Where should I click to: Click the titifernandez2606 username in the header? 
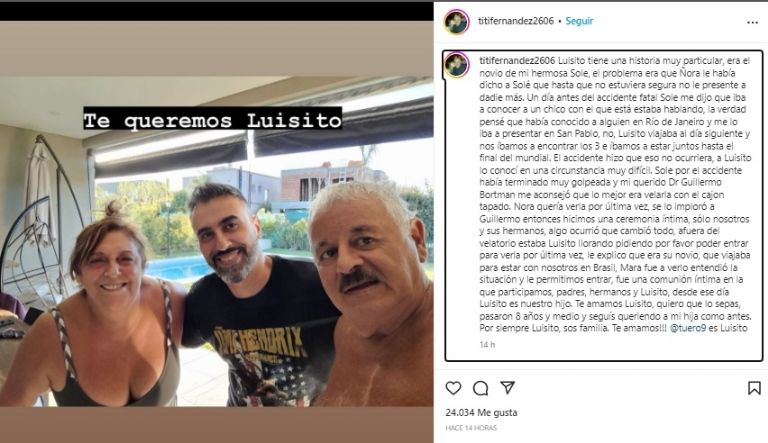(516, 21)
